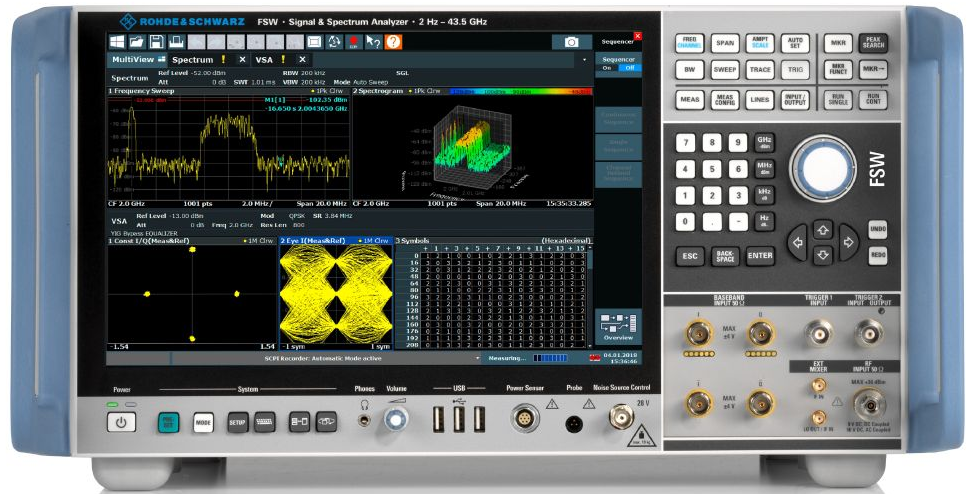This screenshot has width=973, height=494.
Task: Click the INPUT/OUTPUT key
Action: tap(796, 99)
